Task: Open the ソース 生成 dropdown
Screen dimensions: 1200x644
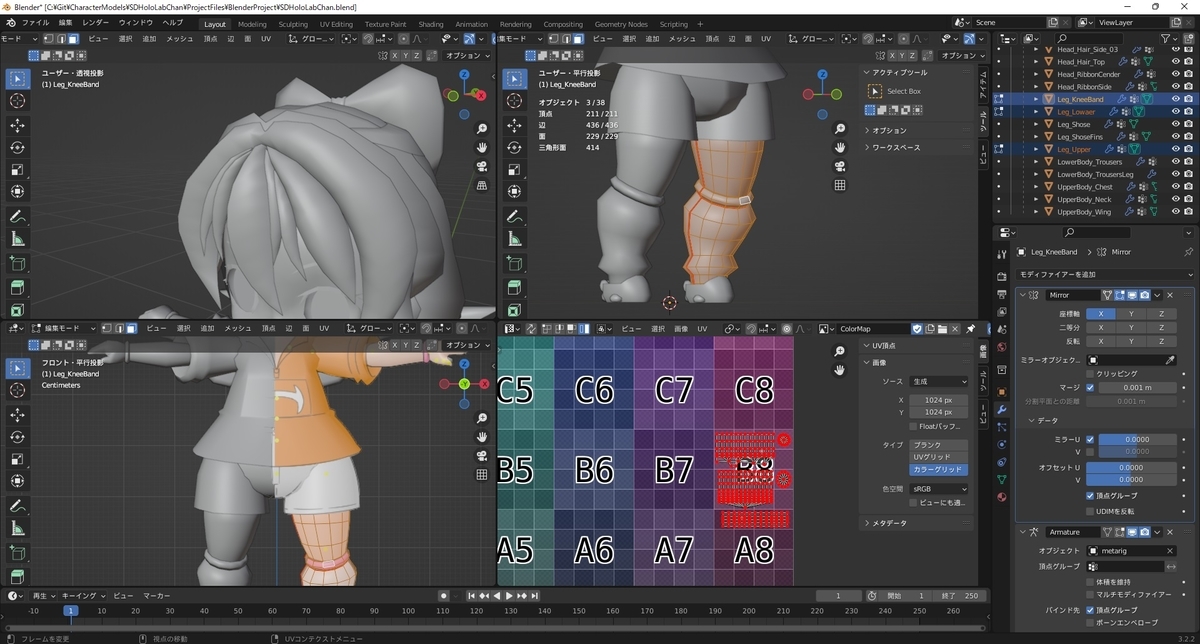Action: click(x=939, y=381)
